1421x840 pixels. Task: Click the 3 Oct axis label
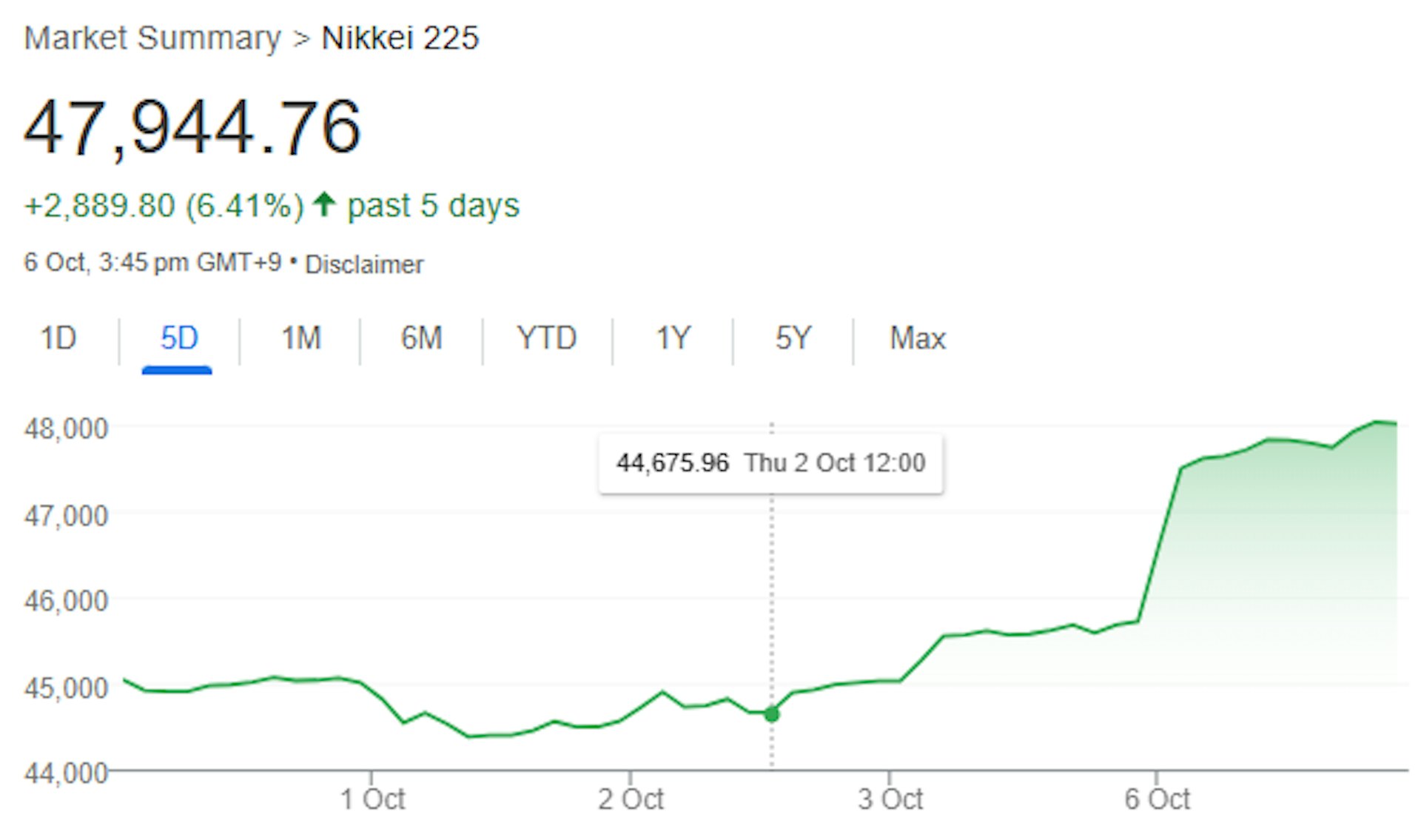890,799
